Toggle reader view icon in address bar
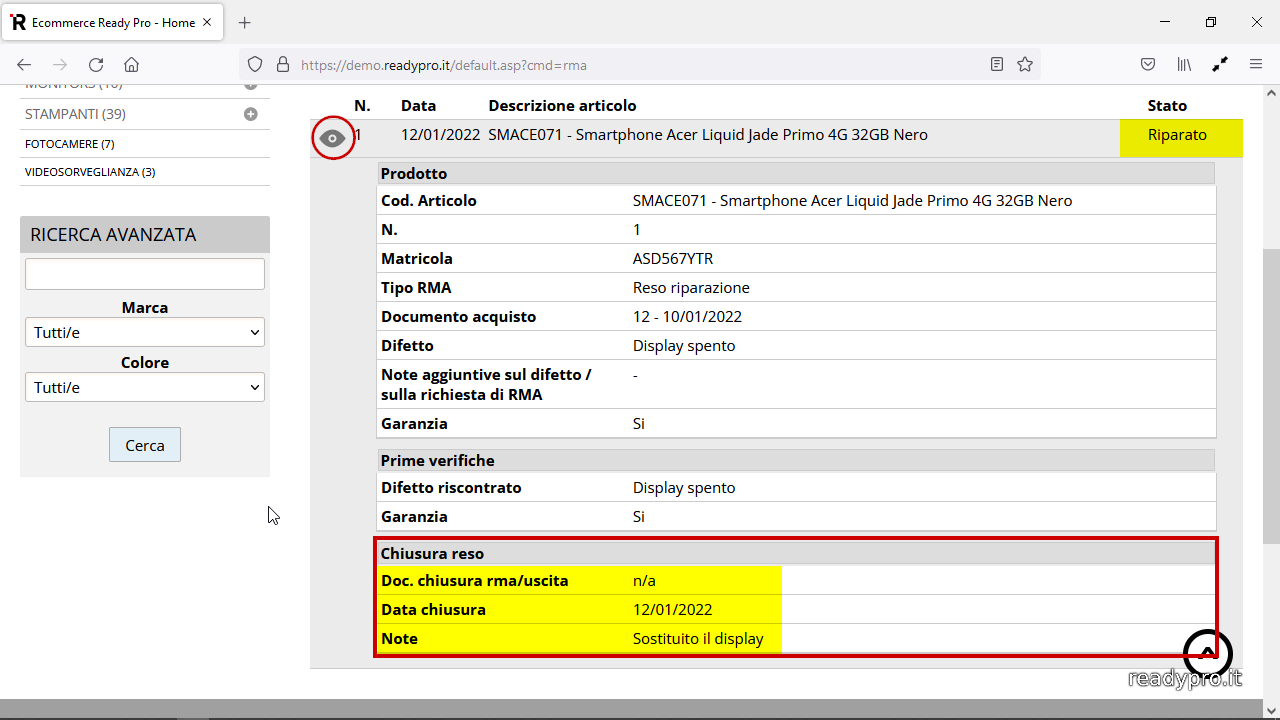 [997, 64]
